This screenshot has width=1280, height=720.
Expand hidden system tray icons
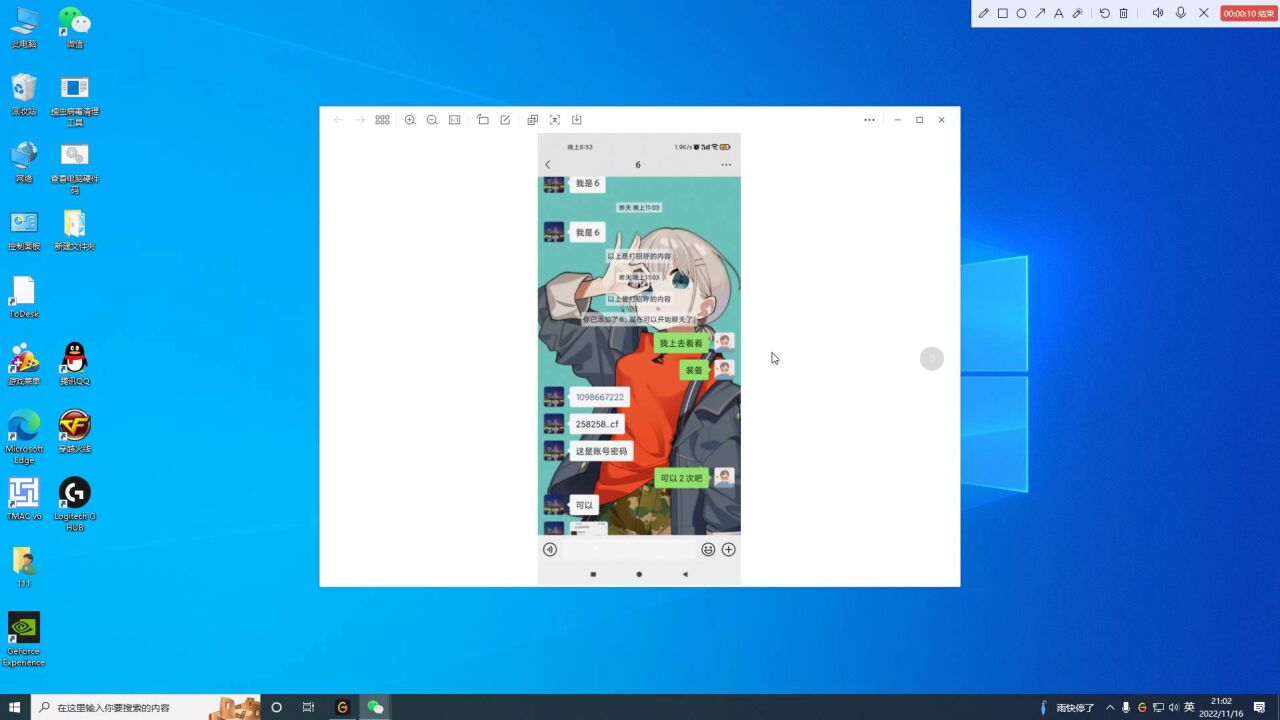coord(1110,707)
